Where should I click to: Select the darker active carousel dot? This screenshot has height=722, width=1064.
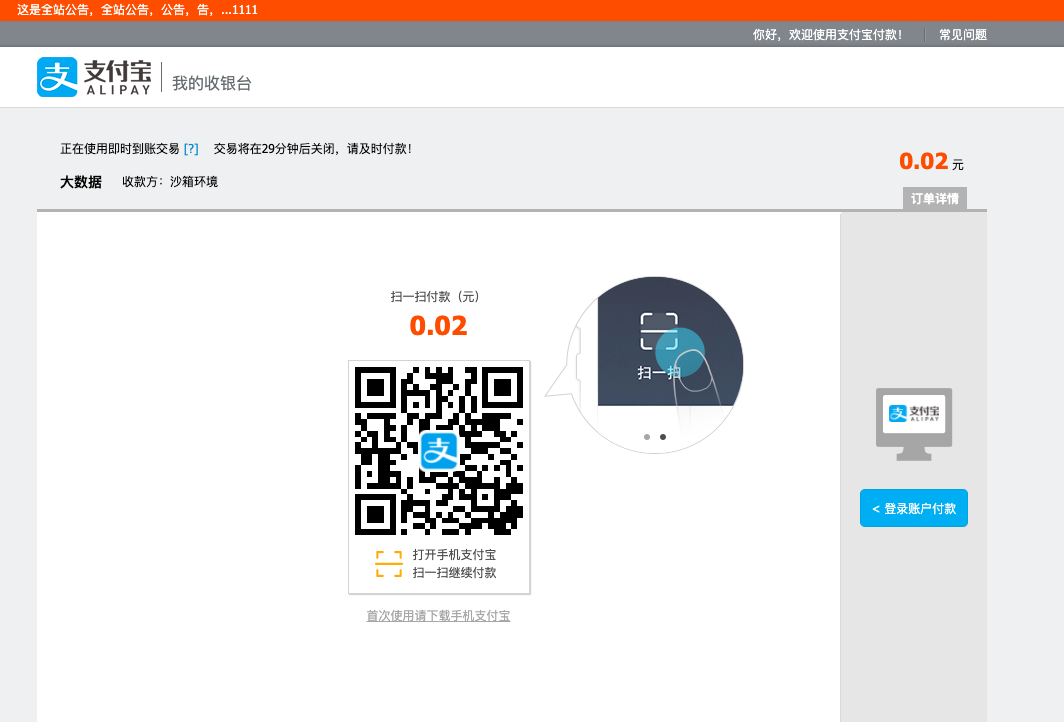coord(663,437)
